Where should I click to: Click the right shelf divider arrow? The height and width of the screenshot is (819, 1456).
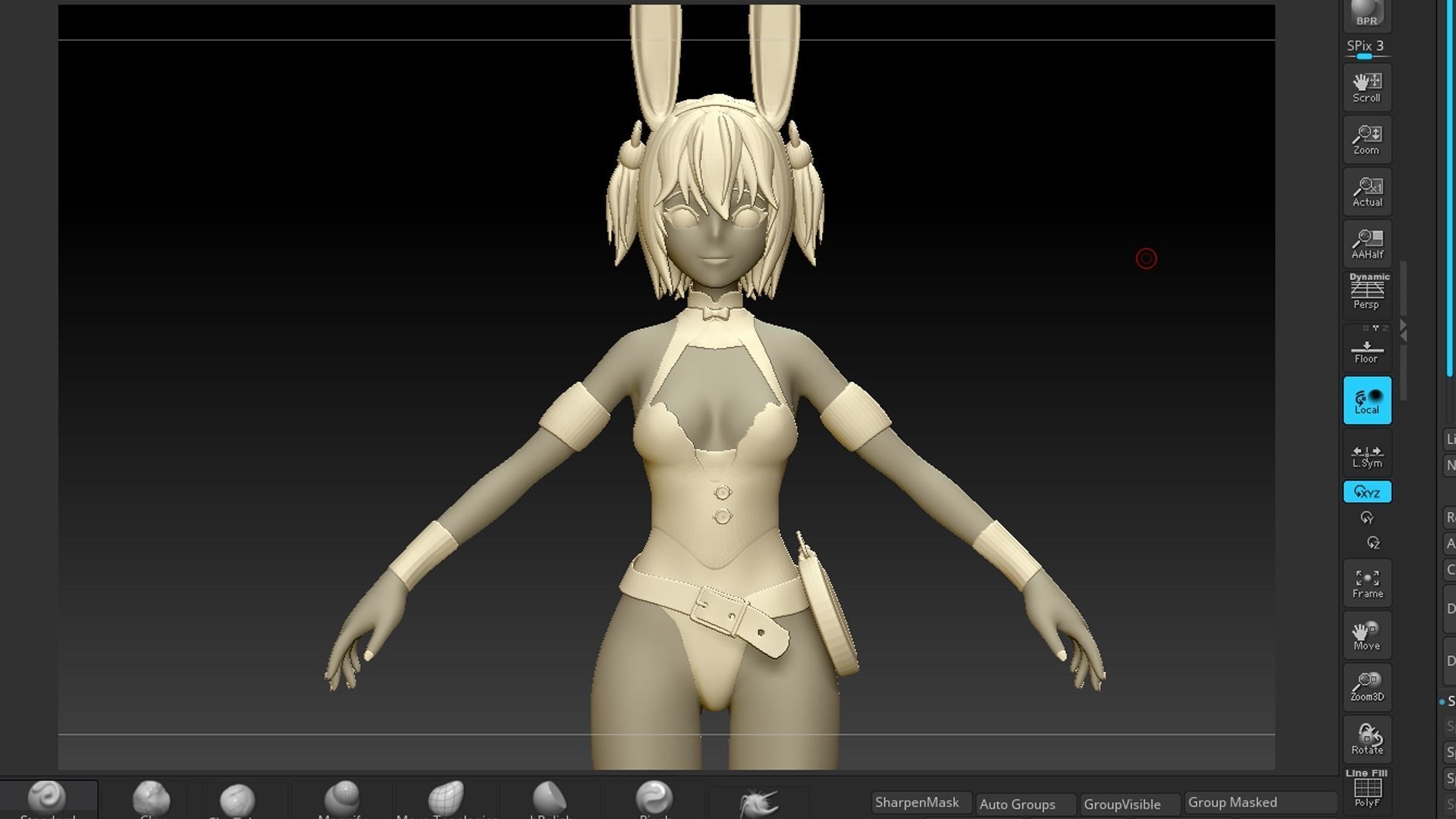[1404, 331]
